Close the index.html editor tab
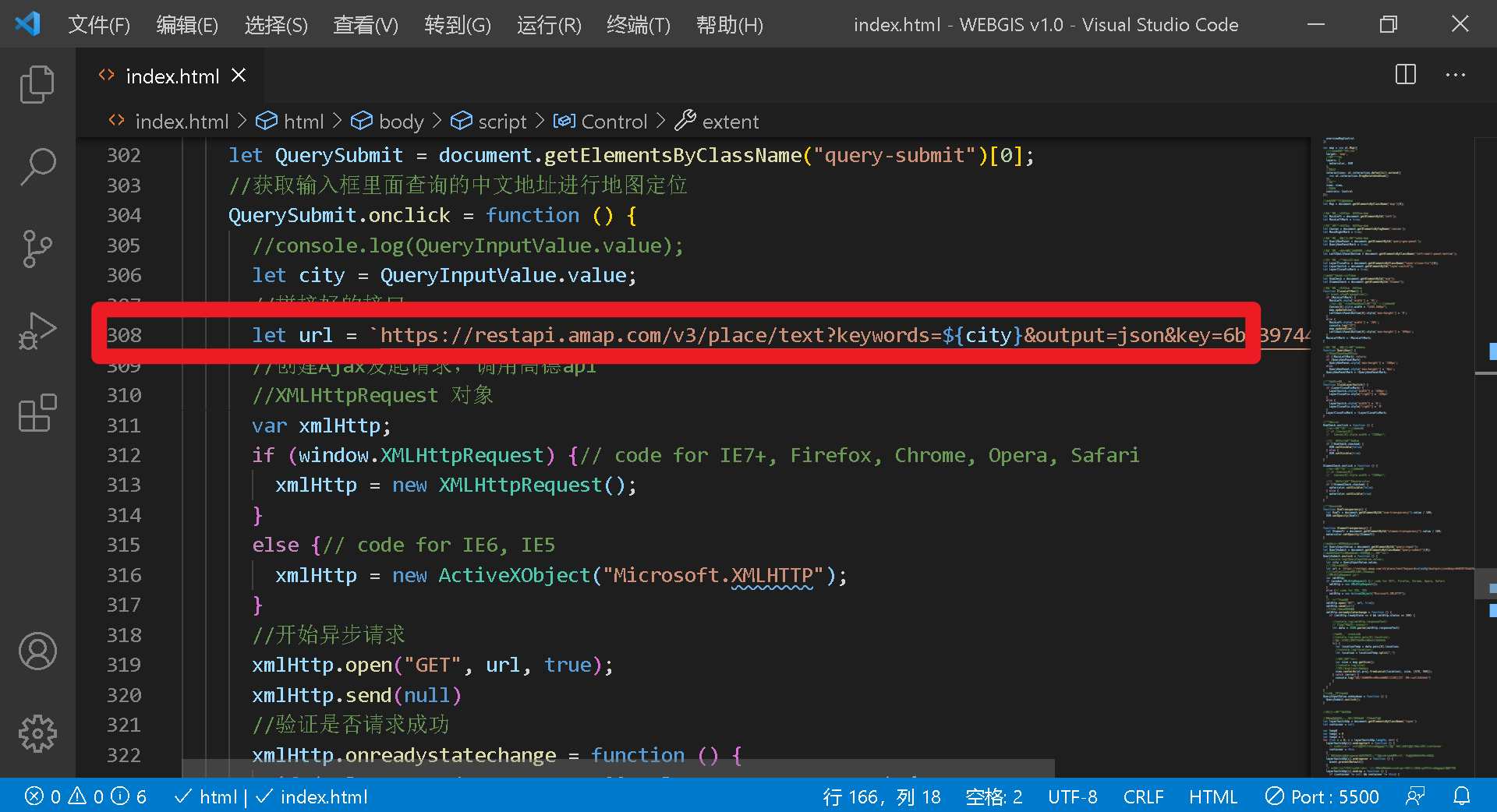The width and height of the screenshot is (1497, 812). tap(239, 76)
